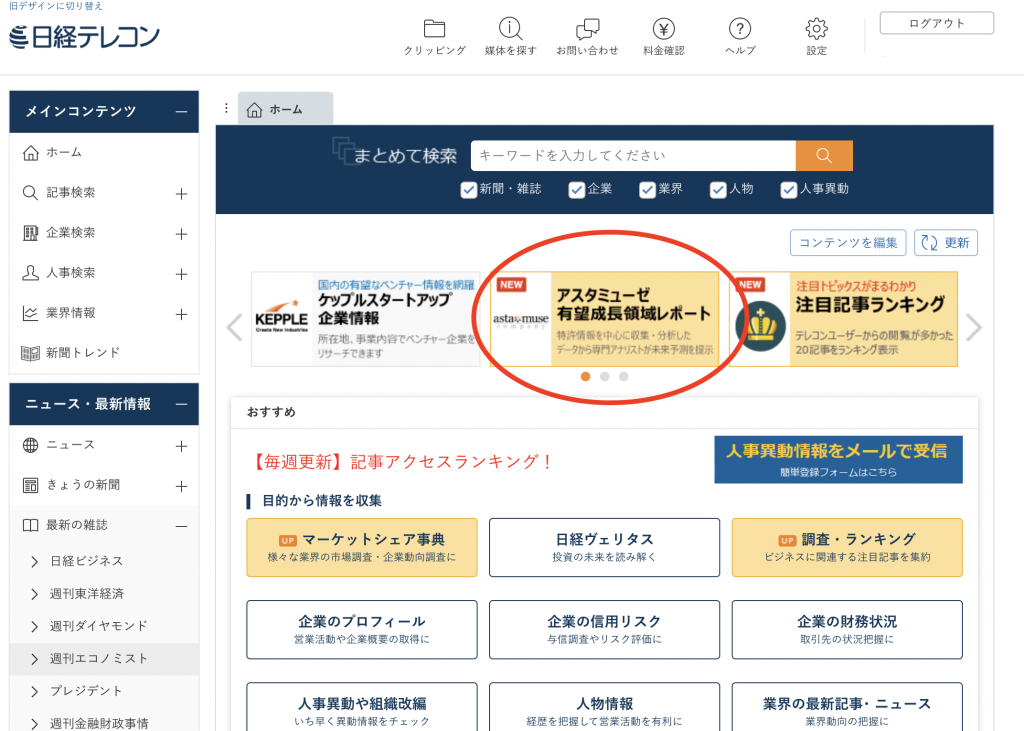Select second carousel dot
1024x731 pixels.
click(x=605, y=376)
